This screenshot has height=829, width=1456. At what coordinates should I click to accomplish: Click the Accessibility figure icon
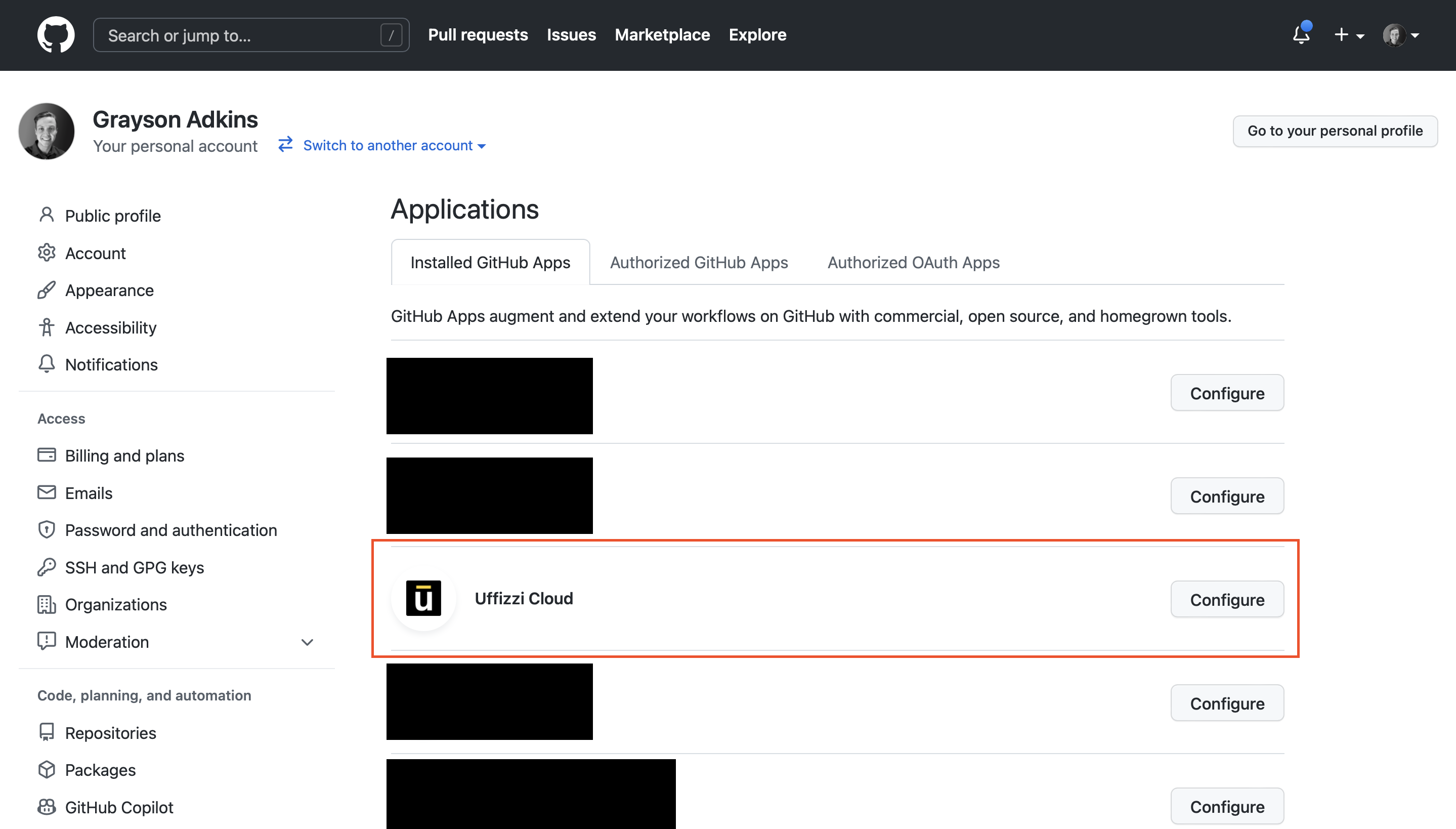46,327
